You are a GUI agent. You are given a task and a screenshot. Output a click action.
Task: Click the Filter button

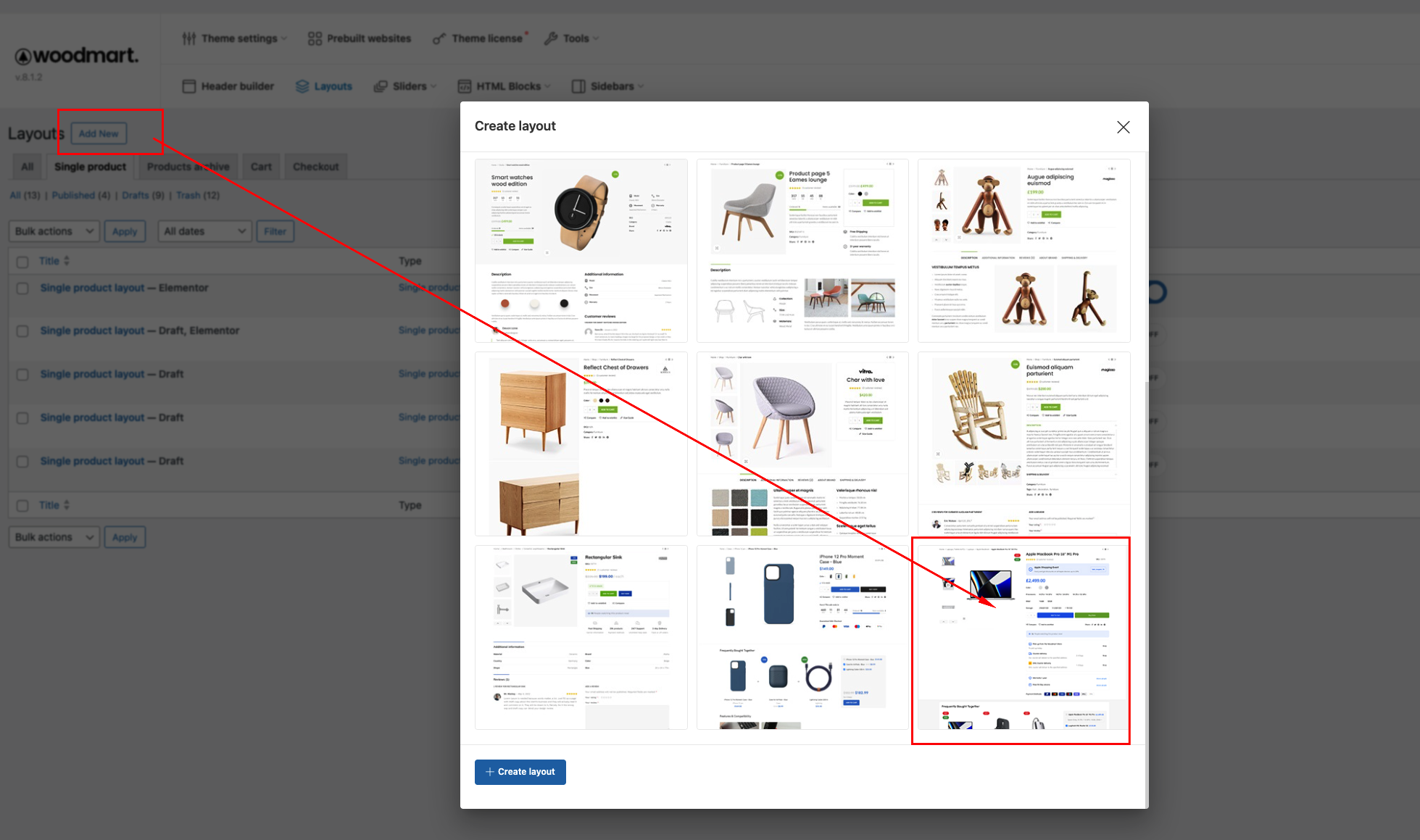(x=275, y=231)
